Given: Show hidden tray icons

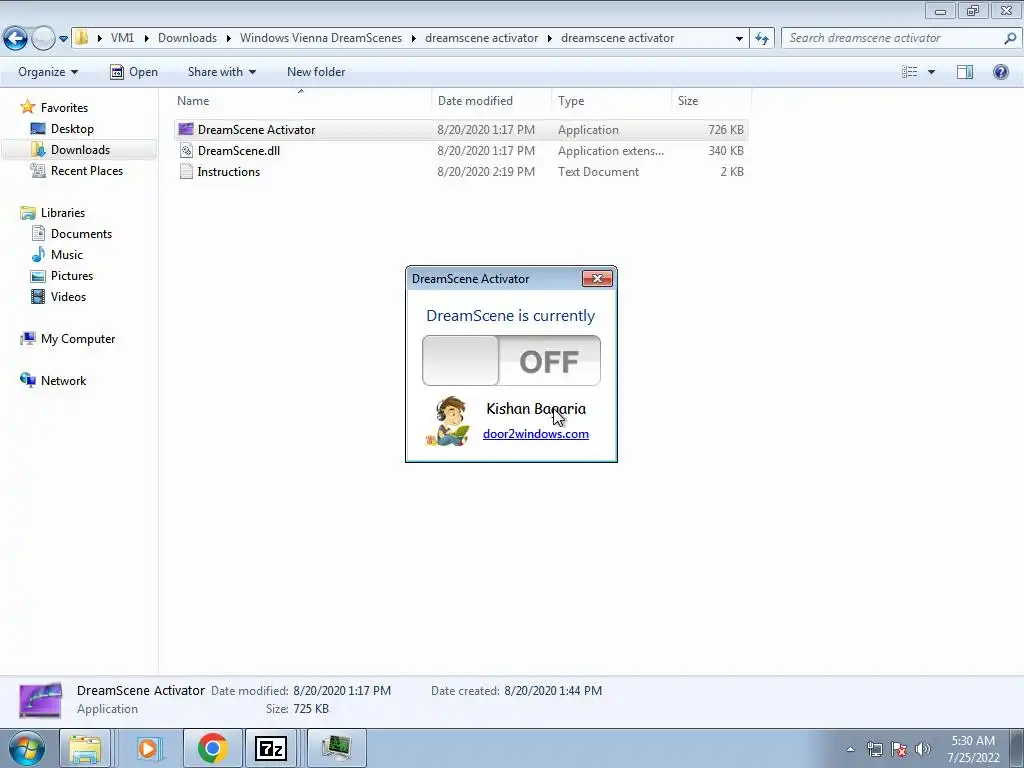Looking at the screenshot, I should pos(850,749).
